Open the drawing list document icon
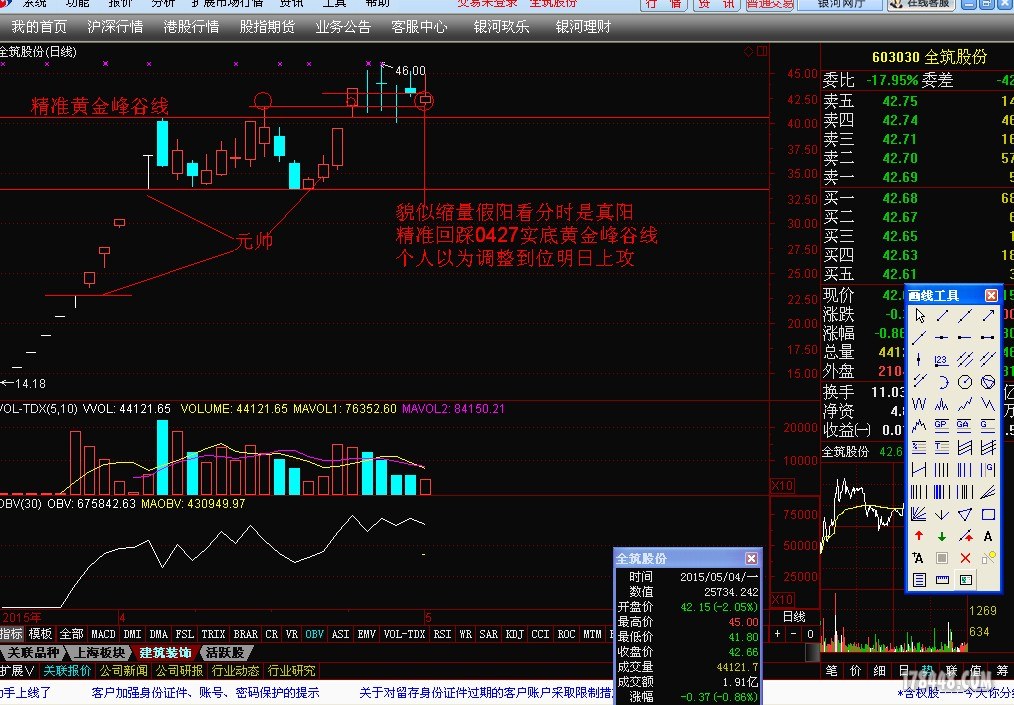Image resolution: width=1014 pixels, height=705 pixels. click(919, 580)
